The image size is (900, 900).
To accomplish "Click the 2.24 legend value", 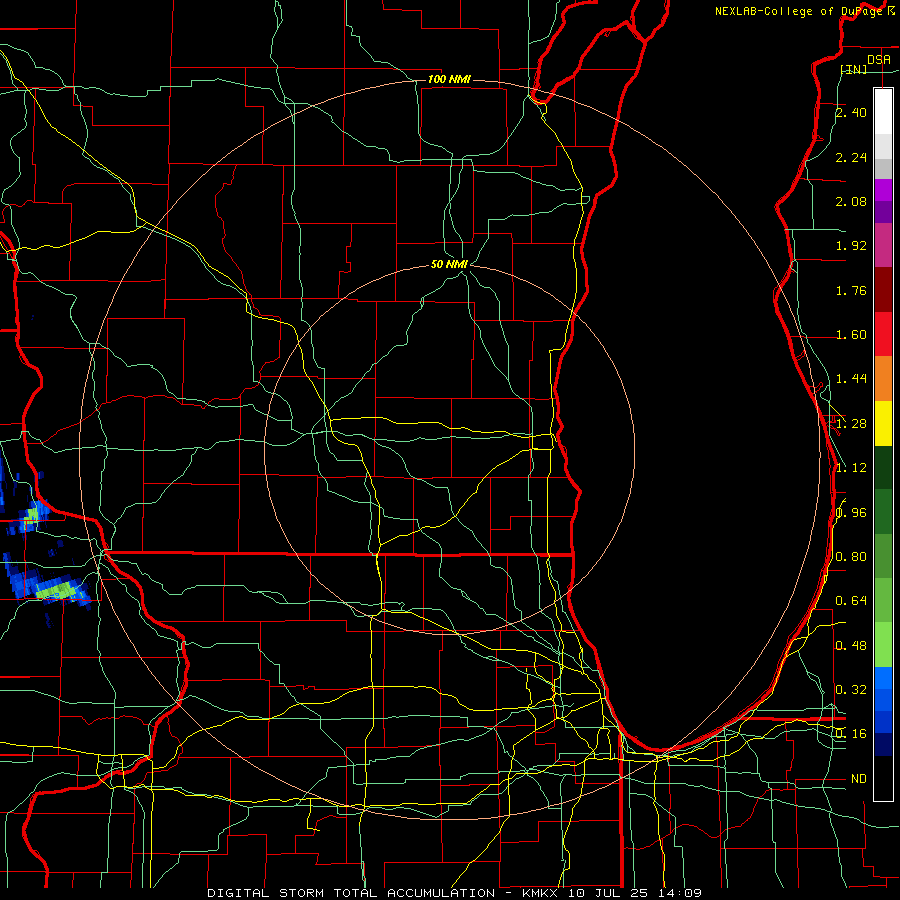I will click(851, 157).
